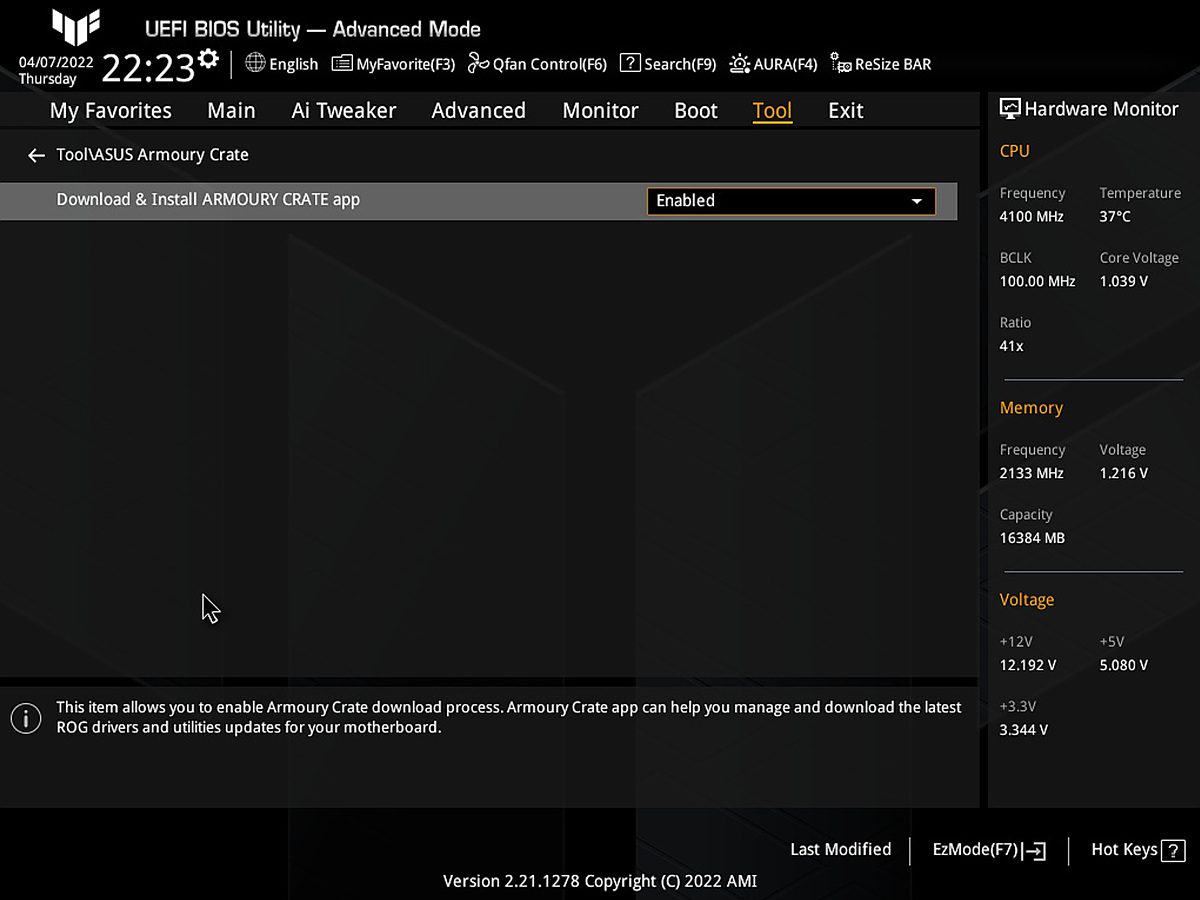The width and height of the screenshot is (1200, 900).
Task: Click the Hot Keys question mark icon
Action: click(x=1174, y=851)
